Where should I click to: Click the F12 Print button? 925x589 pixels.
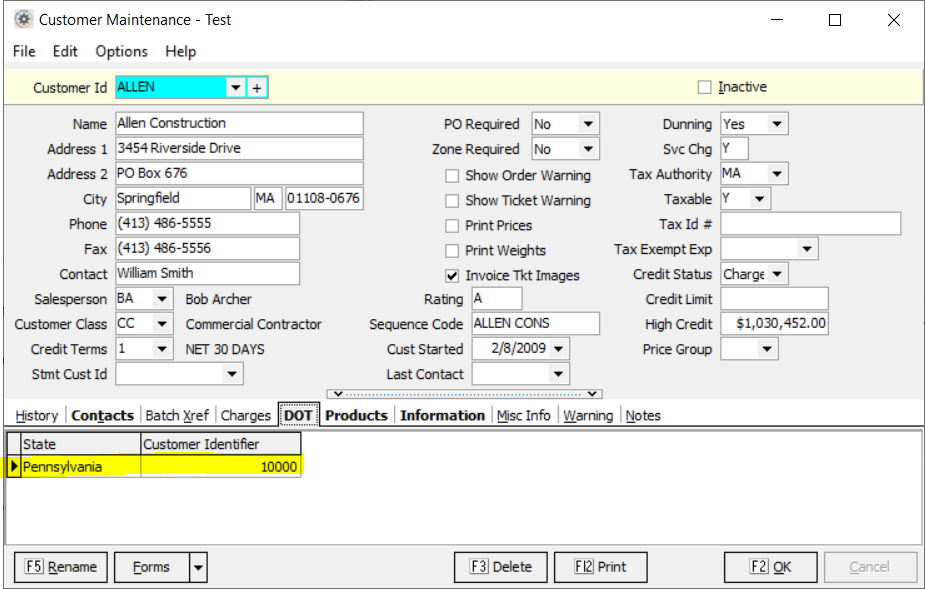[x=600, y=567]
